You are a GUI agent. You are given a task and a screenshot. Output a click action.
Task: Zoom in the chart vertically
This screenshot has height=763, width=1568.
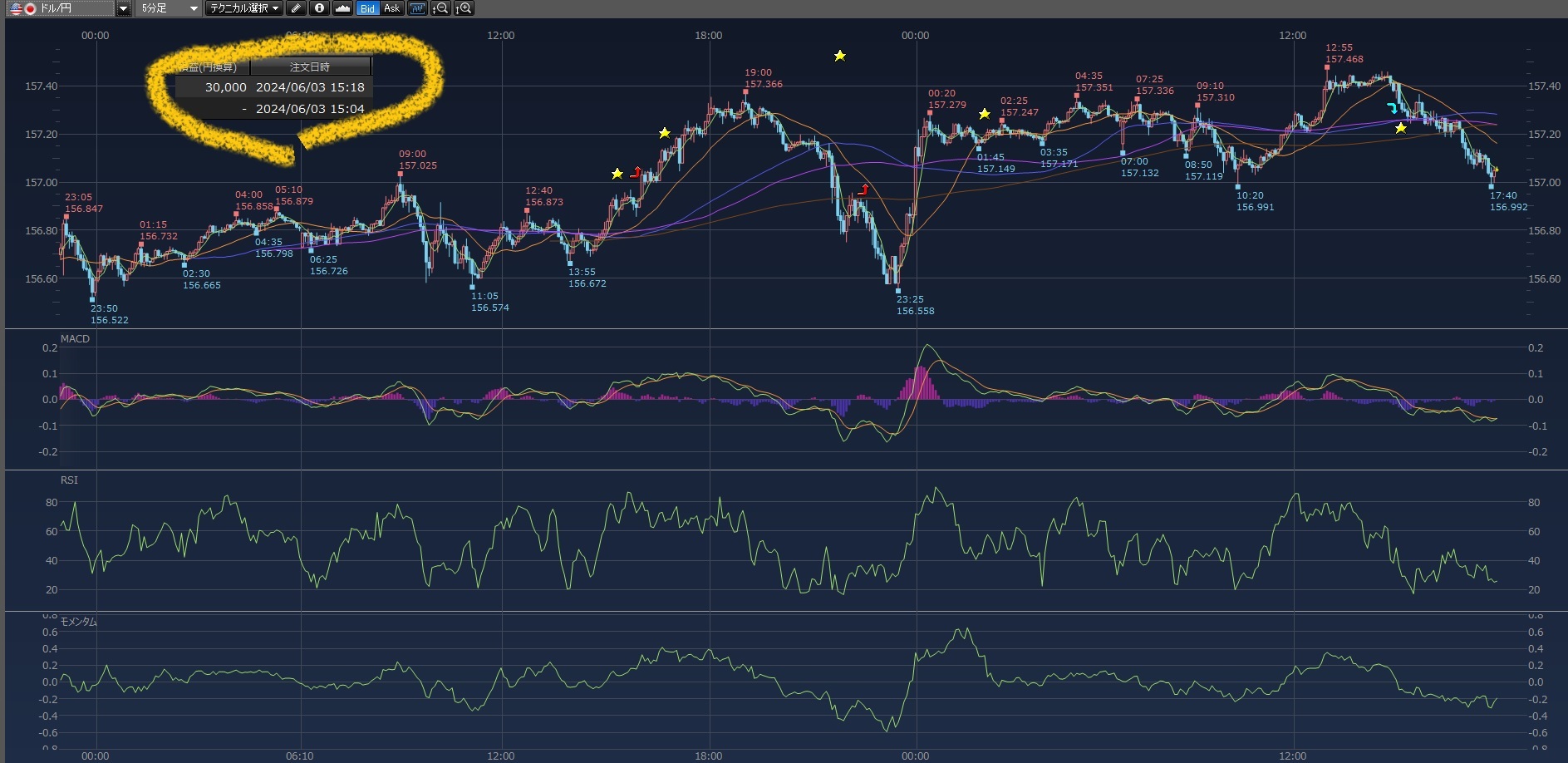point(464,8)
